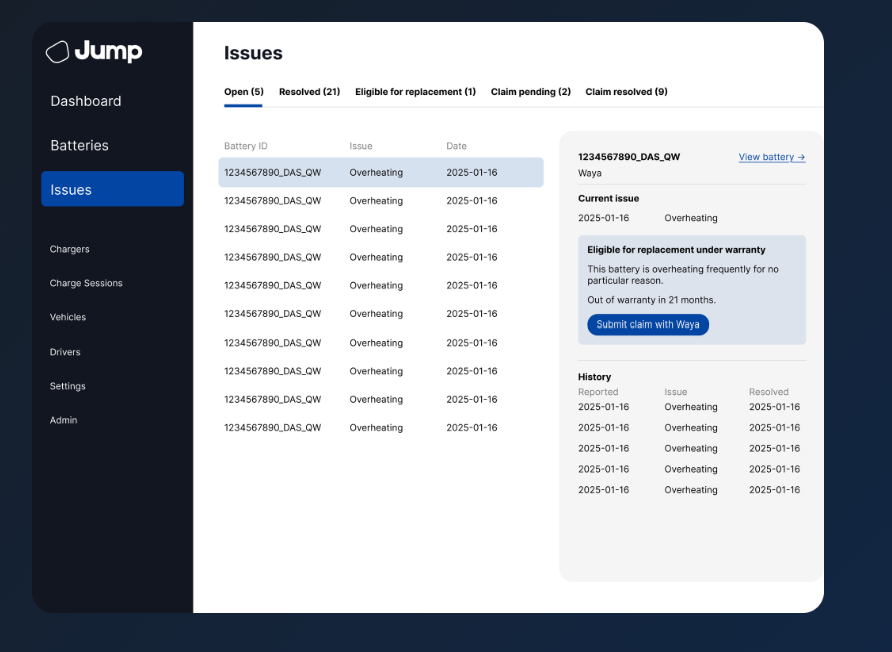Viewport: 892px width, 652px height.
Task: Click the Date column header
Action: (456, 146)
